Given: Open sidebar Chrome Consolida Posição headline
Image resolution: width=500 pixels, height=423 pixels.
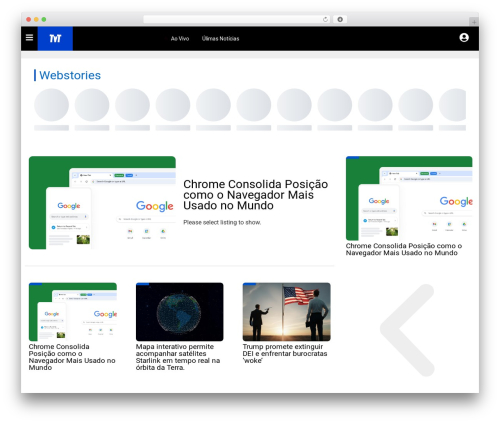Looking at the screenshot, I should (404, 249).
